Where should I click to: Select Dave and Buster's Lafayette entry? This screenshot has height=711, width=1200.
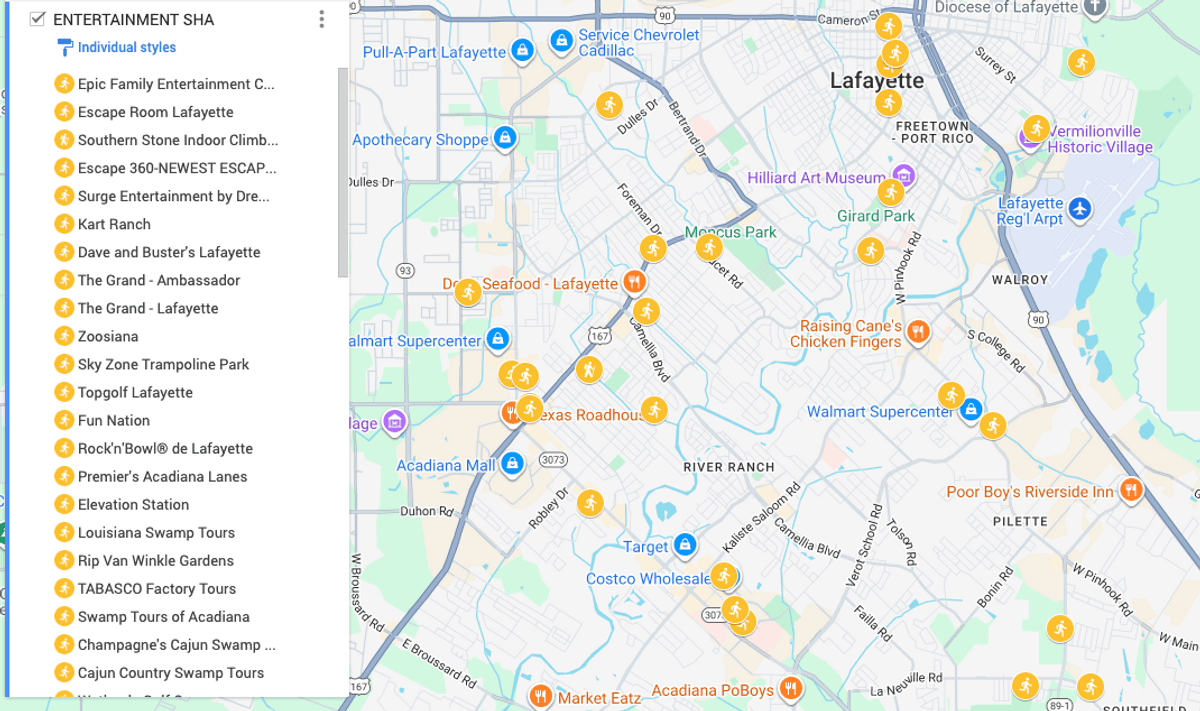pos(168,252)
